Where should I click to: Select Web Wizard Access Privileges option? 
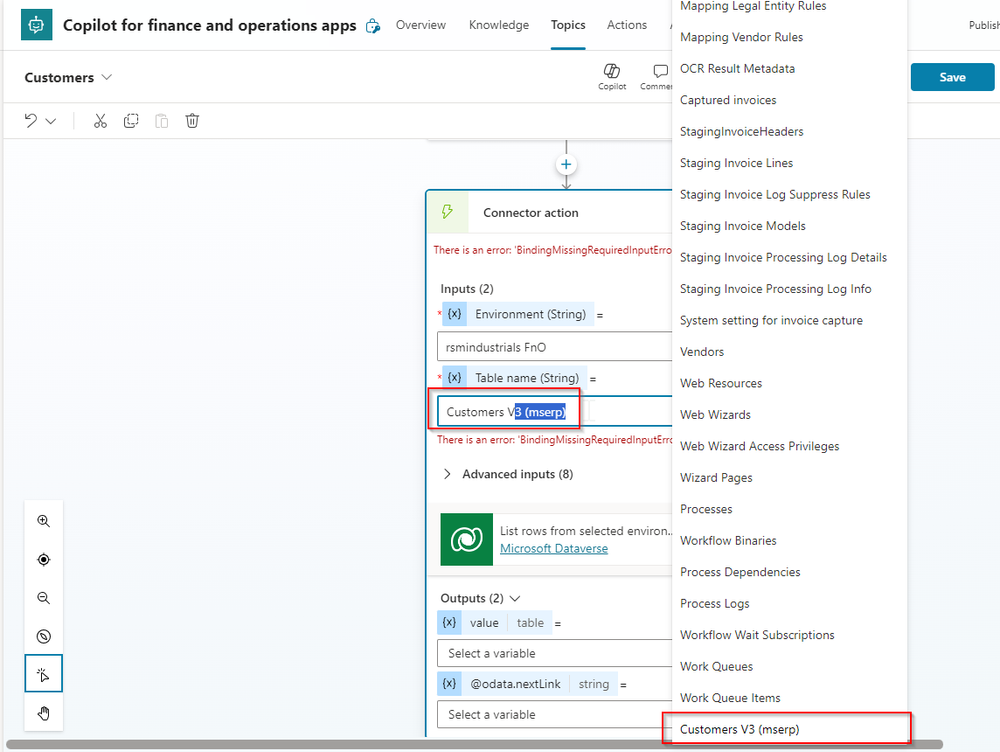pyautogui.click(x=790, y=446)
